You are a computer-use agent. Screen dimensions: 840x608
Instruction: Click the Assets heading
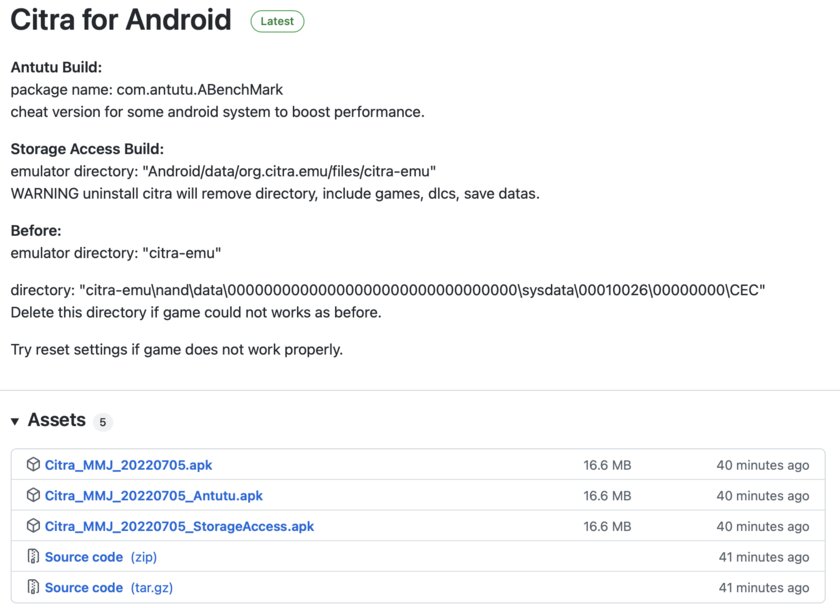point(57,420)
